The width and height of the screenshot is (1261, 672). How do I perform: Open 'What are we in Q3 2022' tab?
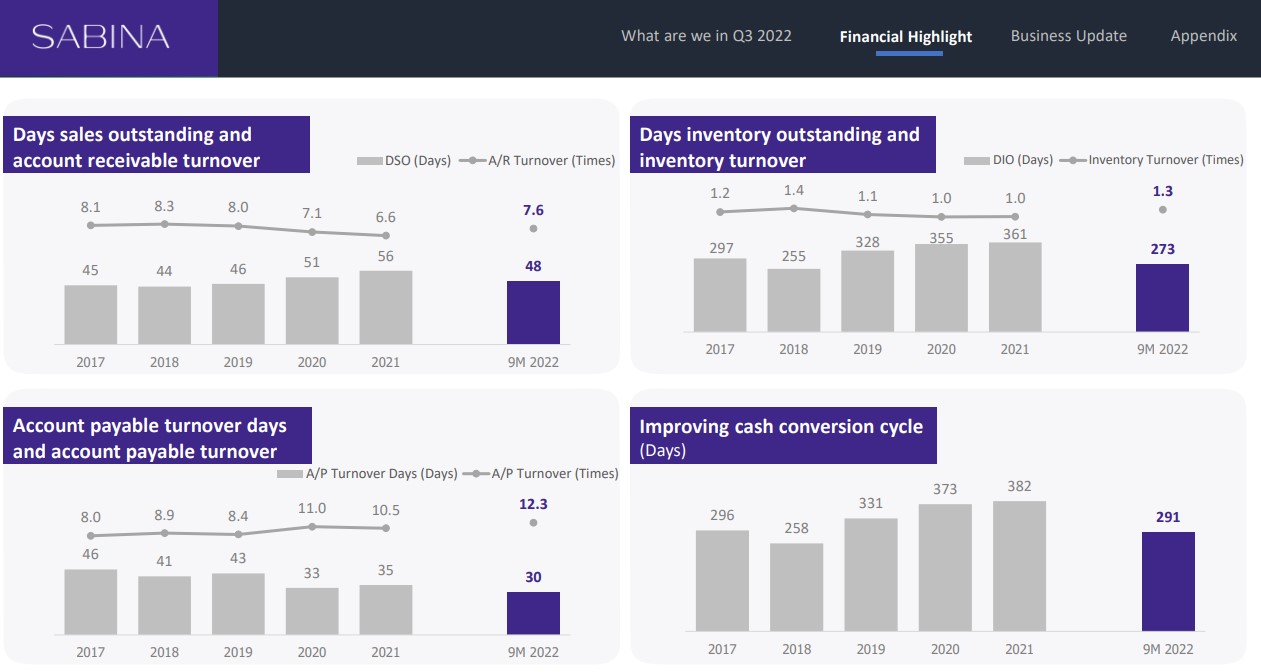(x=706, y=36)
